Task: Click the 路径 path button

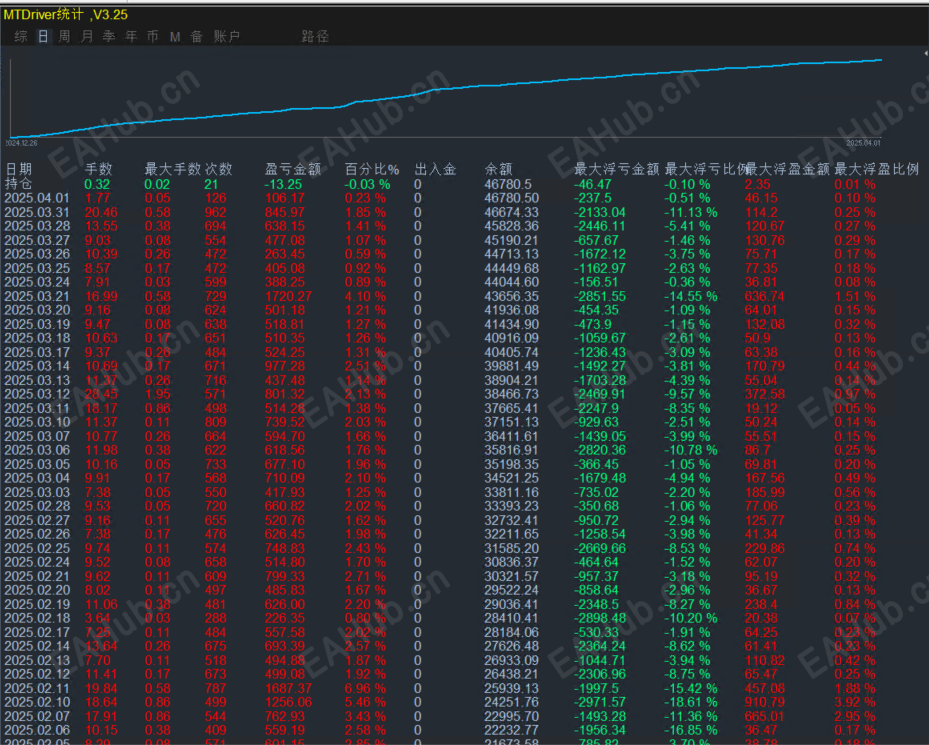Action: [315, 37]
